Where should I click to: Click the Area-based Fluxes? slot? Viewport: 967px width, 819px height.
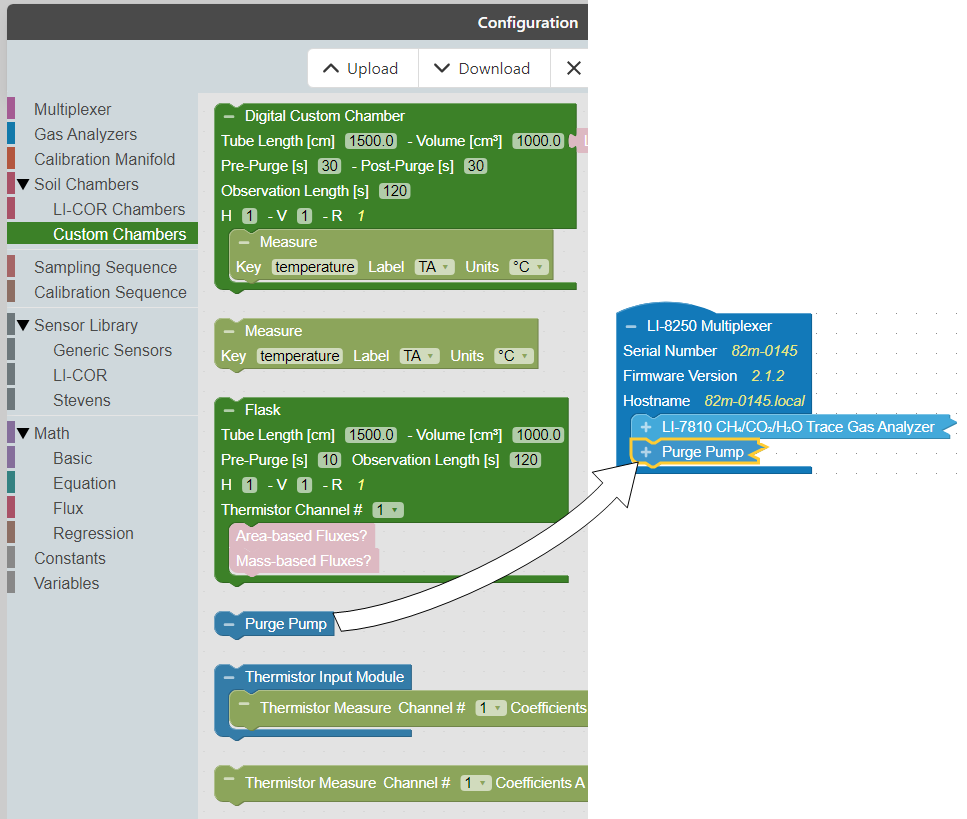[x=301, y=536]
